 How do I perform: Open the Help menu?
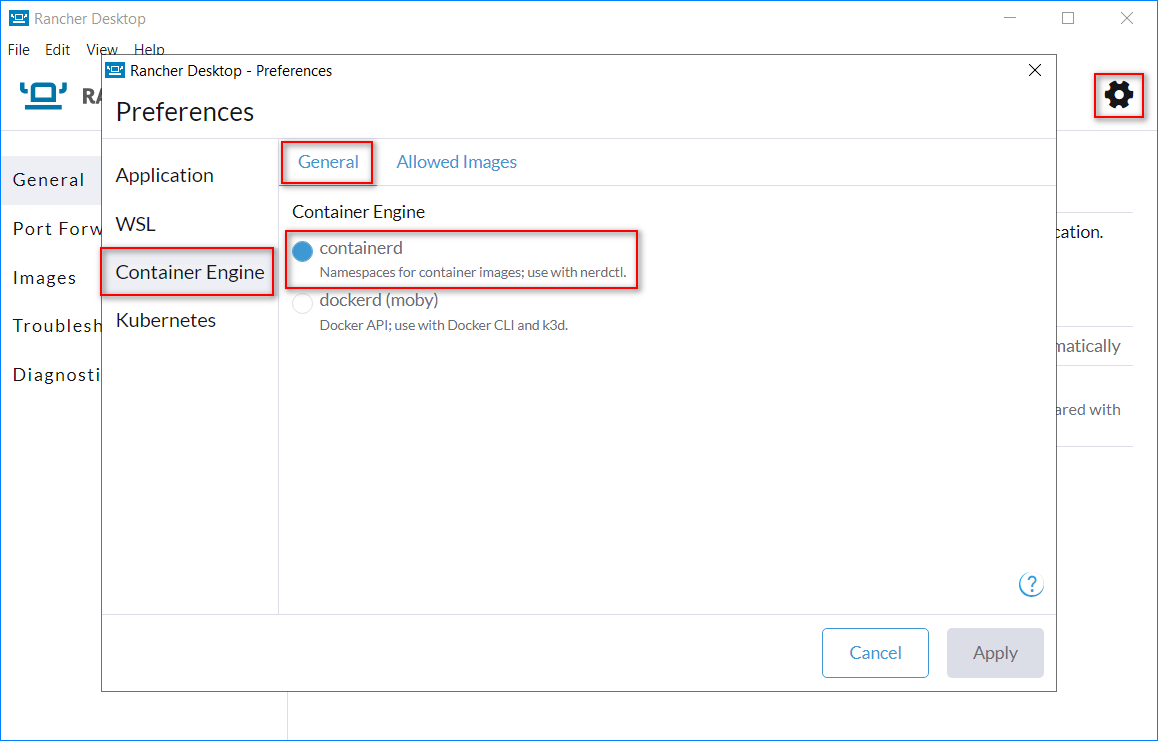pyautogui.click(x=149, y=49)
